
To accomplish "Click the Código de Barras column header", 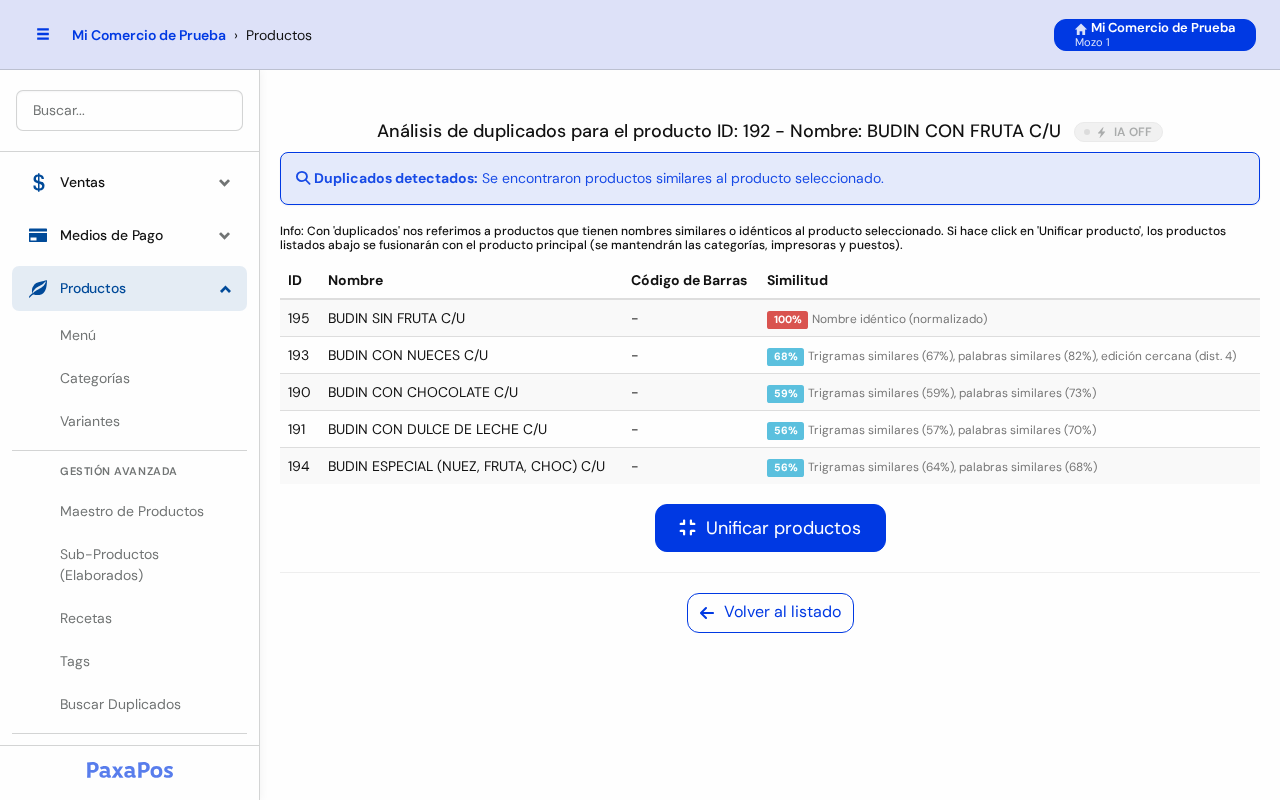I will [689, 280].
